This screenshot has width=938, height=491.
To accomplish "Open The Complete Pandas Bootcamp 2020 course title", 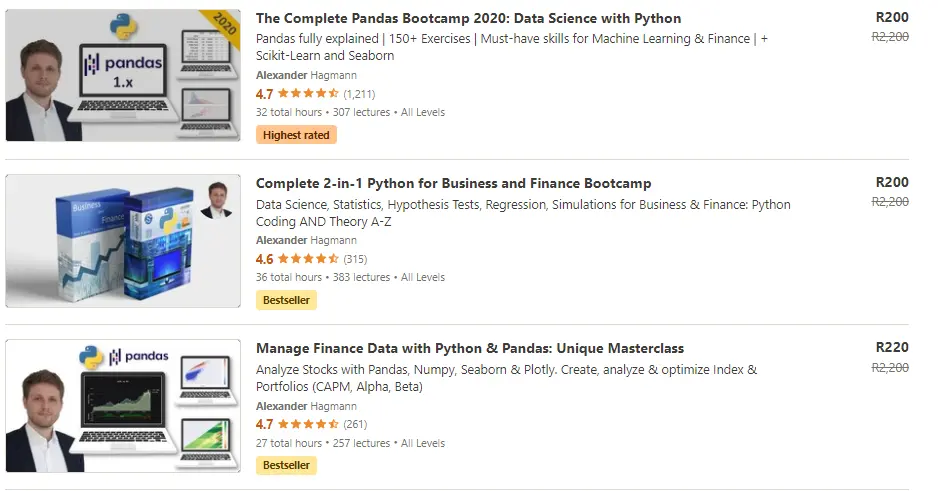I will pyautogui.click(x=468, y=18).
